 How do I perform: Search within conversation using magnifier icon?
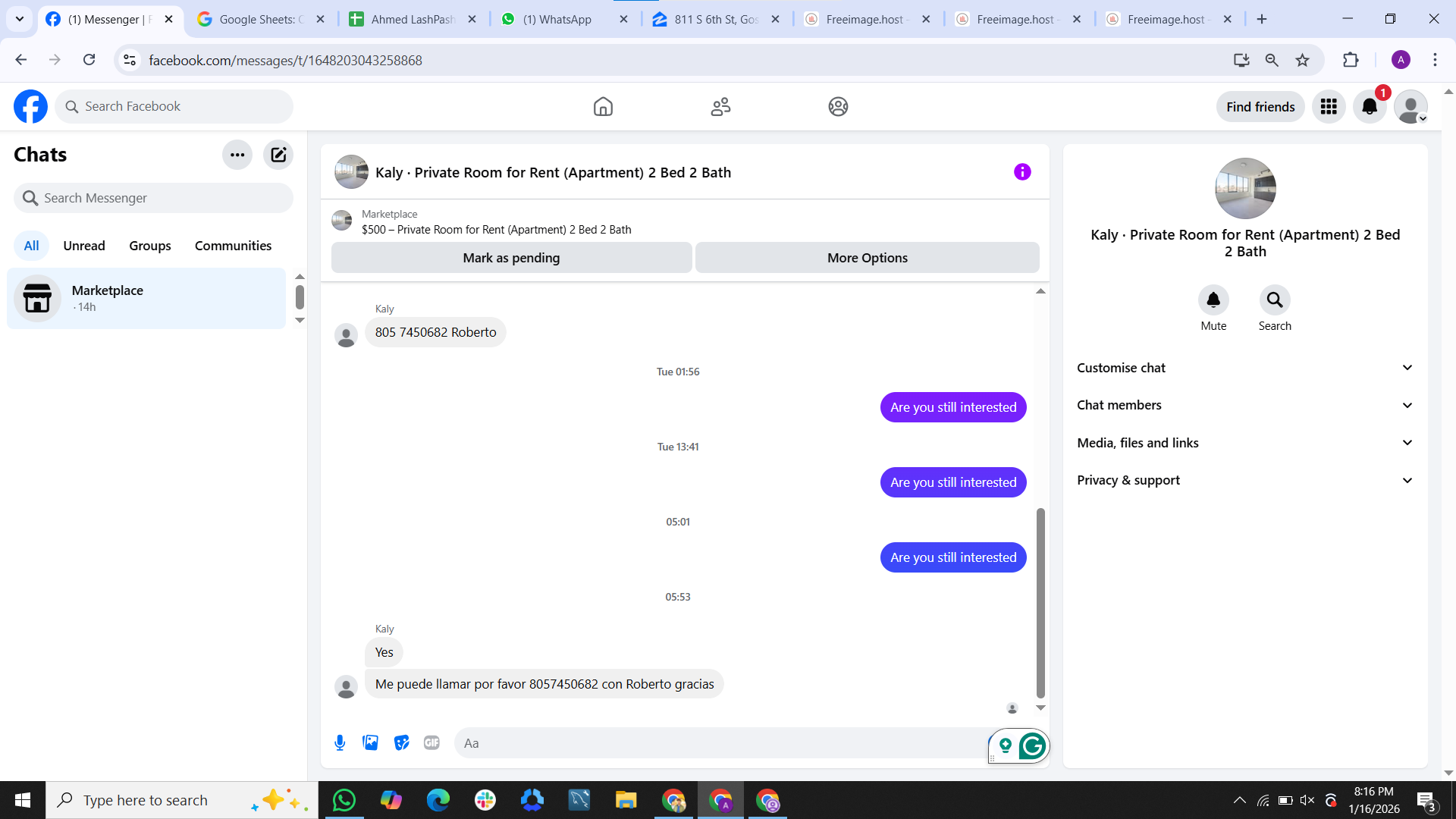pyautogui.click(x=1275, y=300)
